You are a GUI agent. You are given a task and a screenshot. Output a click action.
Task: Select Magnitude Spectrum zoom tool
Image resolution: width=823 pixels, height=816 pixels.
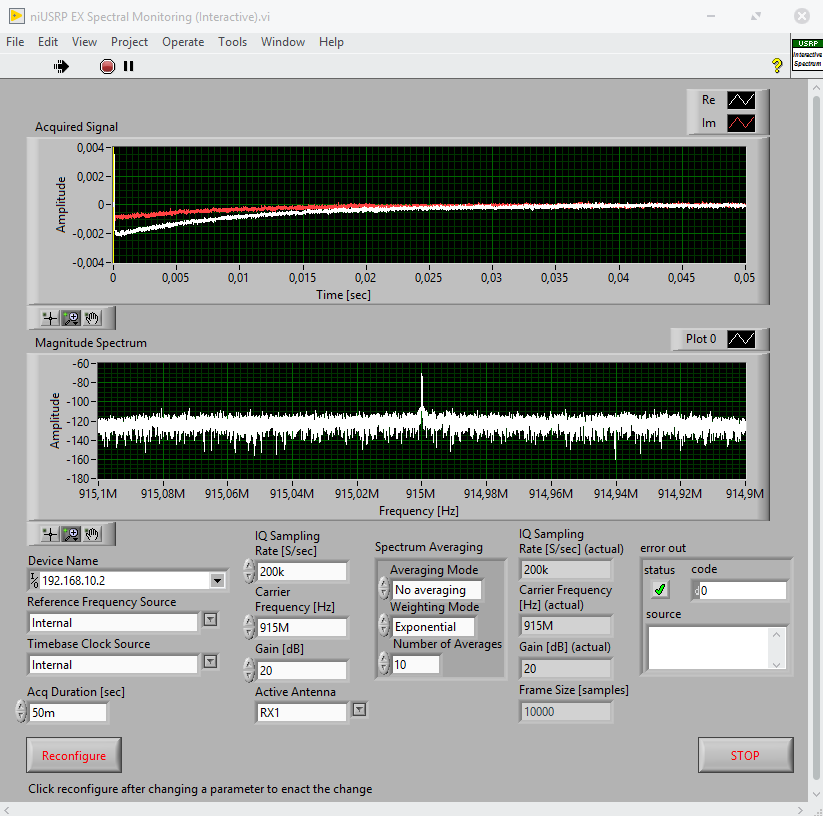tap(71, 534)
